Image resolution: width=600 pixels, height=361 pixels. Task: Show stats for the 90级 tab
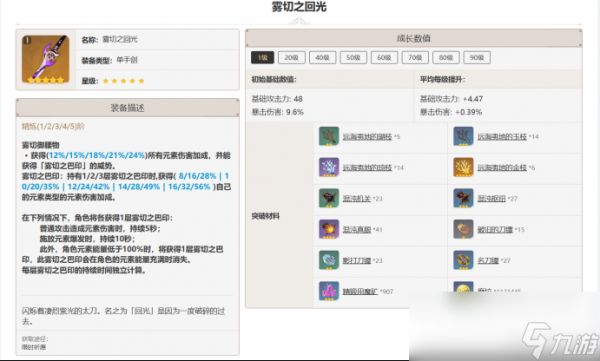[477, 57]
